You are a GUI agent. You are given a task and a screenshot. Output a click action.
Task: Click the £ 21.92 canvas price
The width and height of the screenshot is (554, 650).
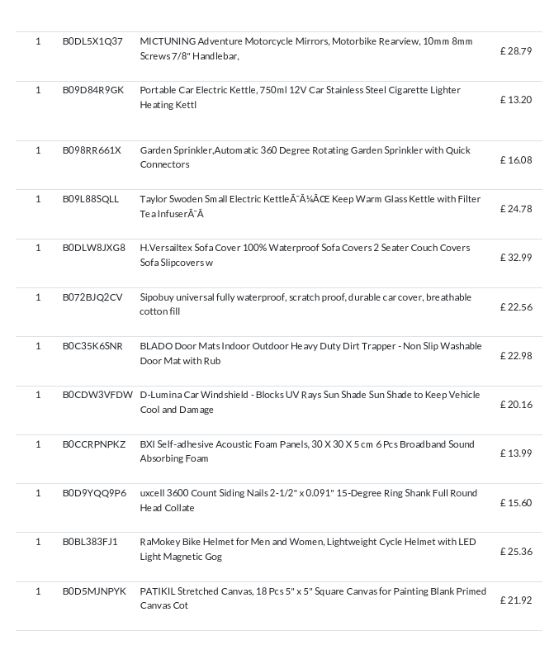(516, 600)
